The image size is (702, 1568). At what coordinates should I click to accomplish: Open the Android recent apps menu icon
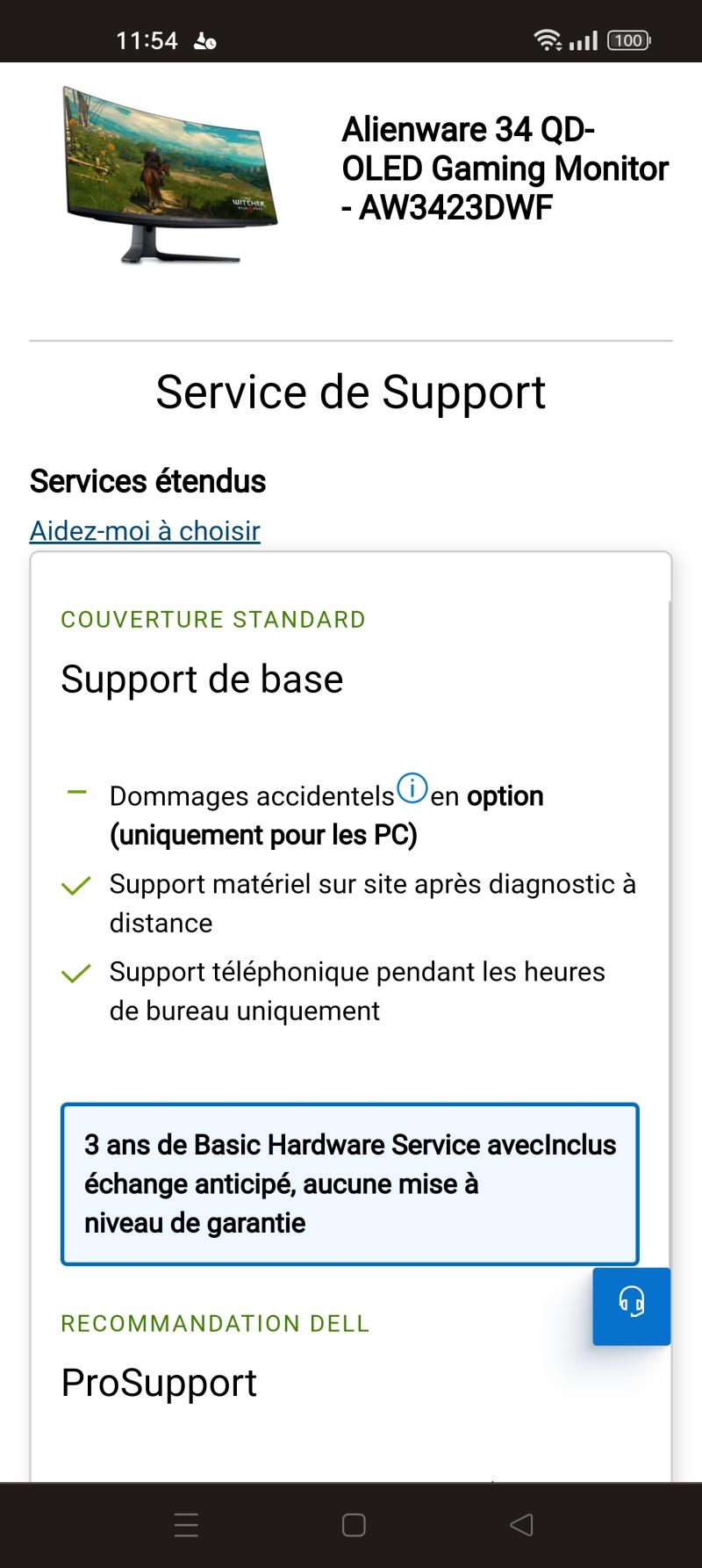pos(186,1525)
